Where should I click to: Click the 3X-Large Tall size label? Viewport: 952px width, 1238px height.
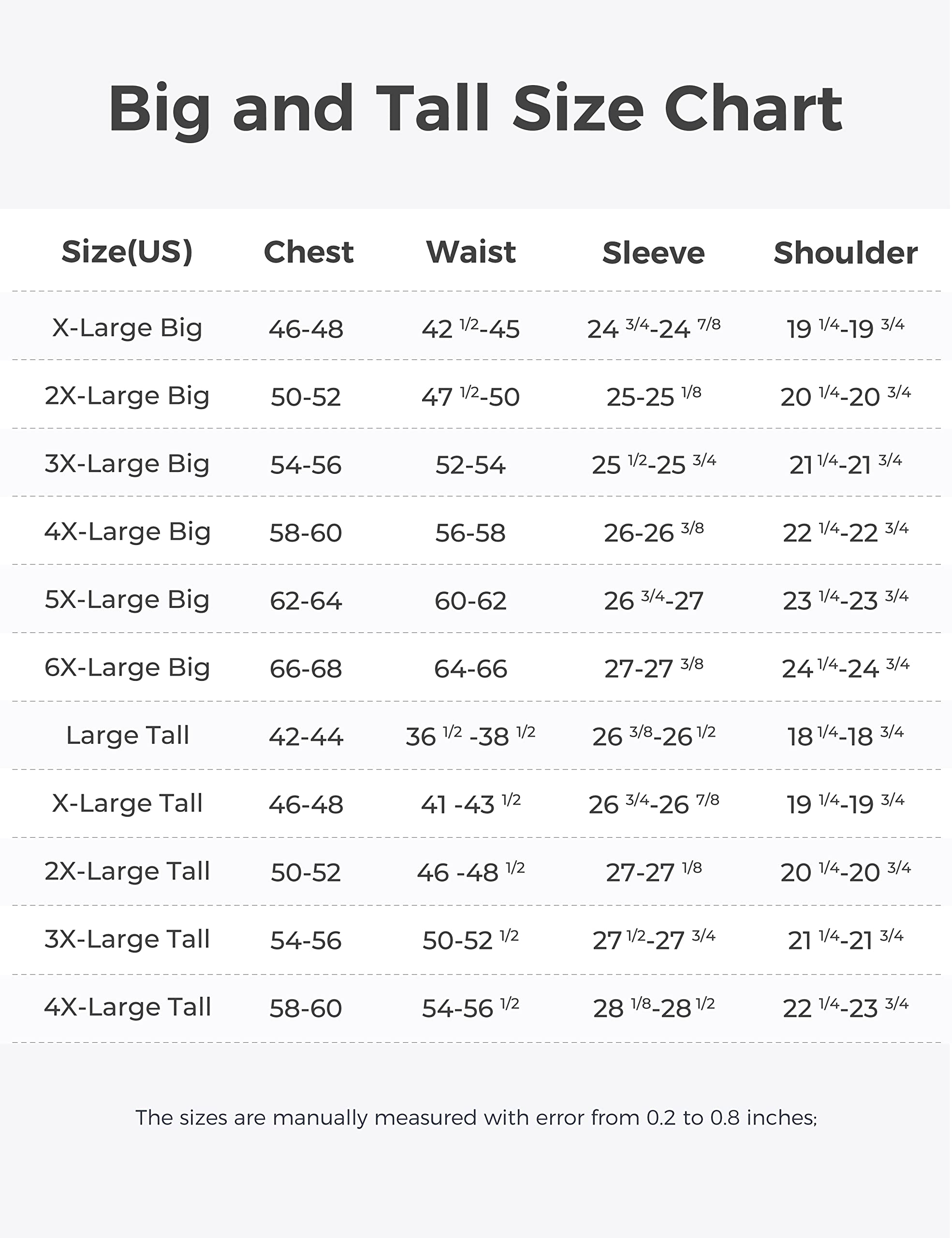coord(127,939)
